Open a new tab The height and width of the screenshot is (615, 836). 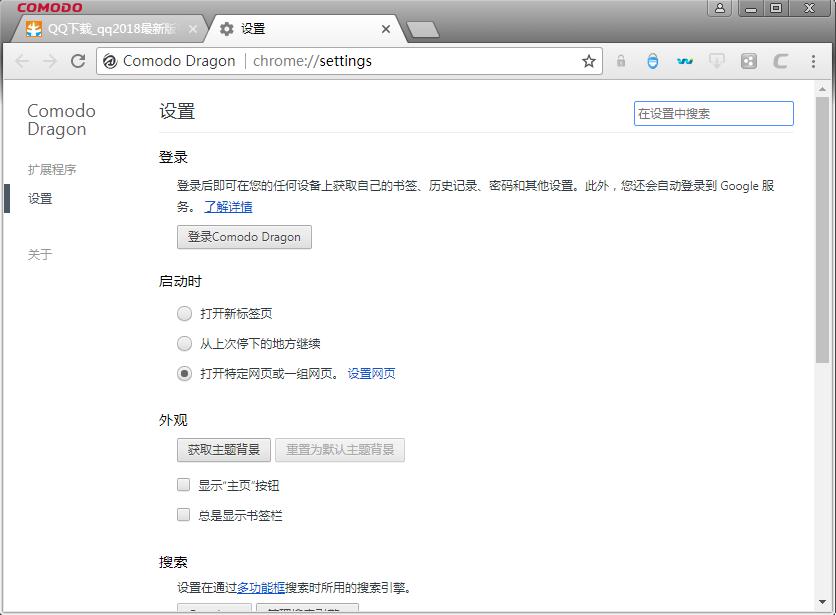[x=423, y=30]
